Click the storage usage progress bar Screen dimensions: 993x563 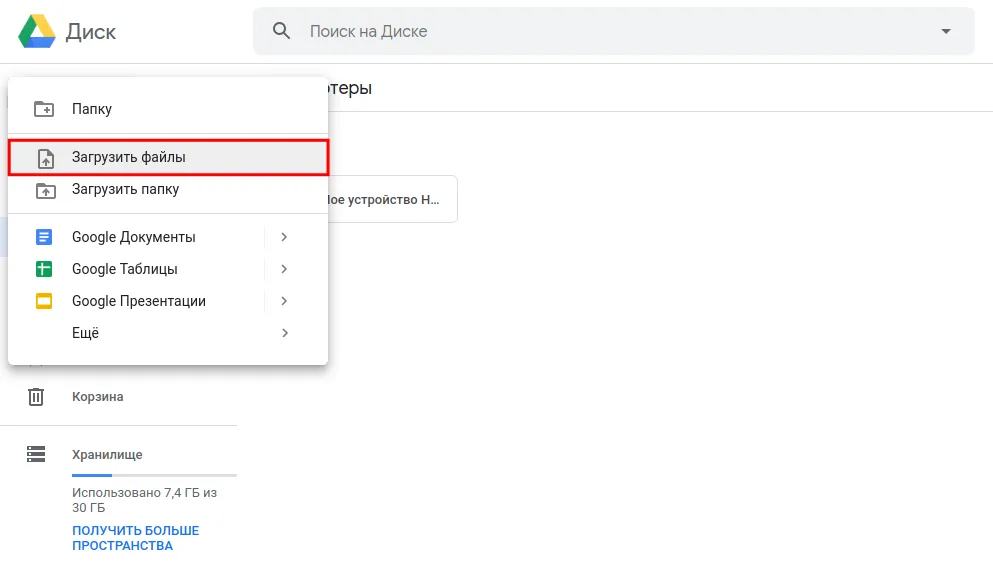point(154,475)
